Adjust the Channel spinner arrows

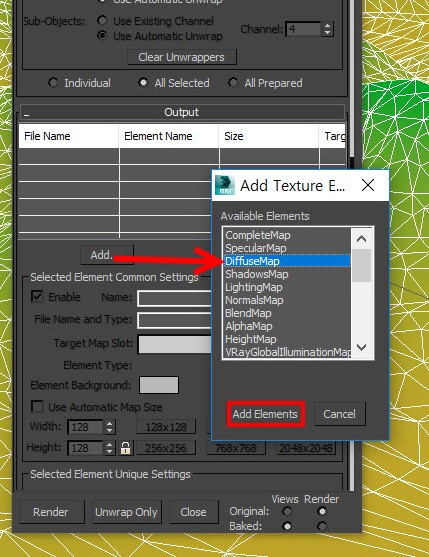(327, 29)
